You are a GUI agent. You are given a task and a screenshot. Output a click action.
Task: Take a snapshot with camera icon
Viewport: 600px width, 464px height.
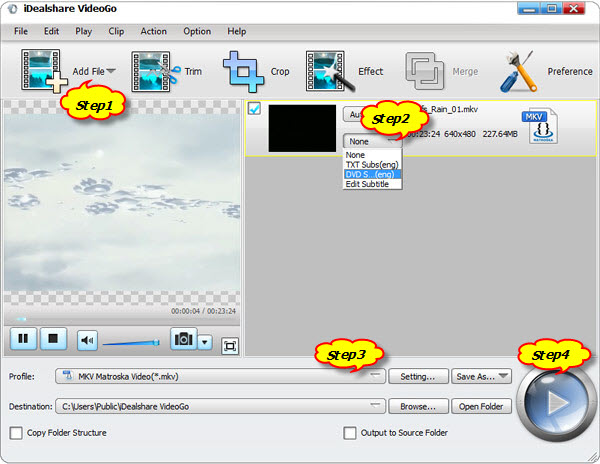coord(184,339)
